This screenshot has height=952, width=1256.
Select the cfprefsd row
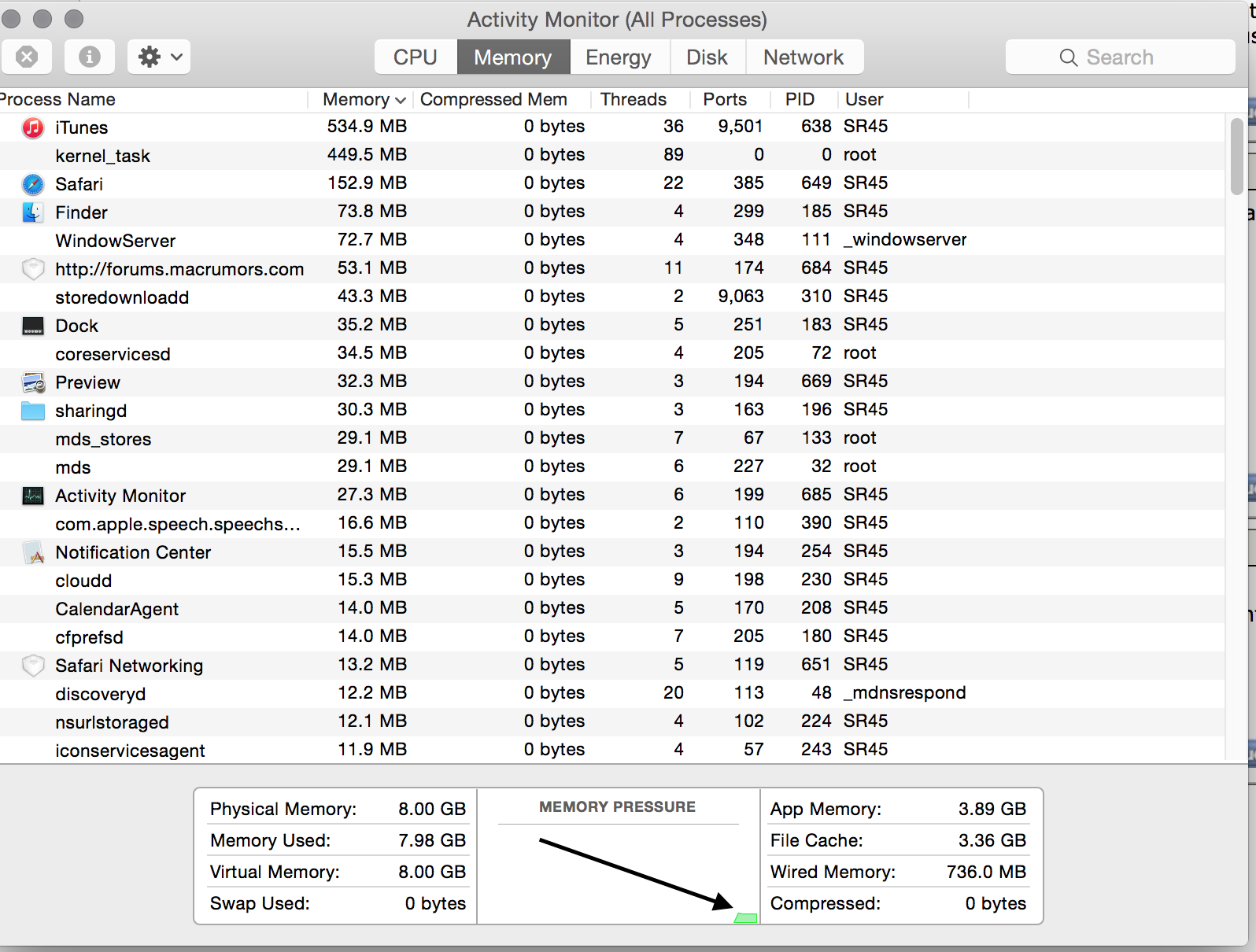(612, 637)
